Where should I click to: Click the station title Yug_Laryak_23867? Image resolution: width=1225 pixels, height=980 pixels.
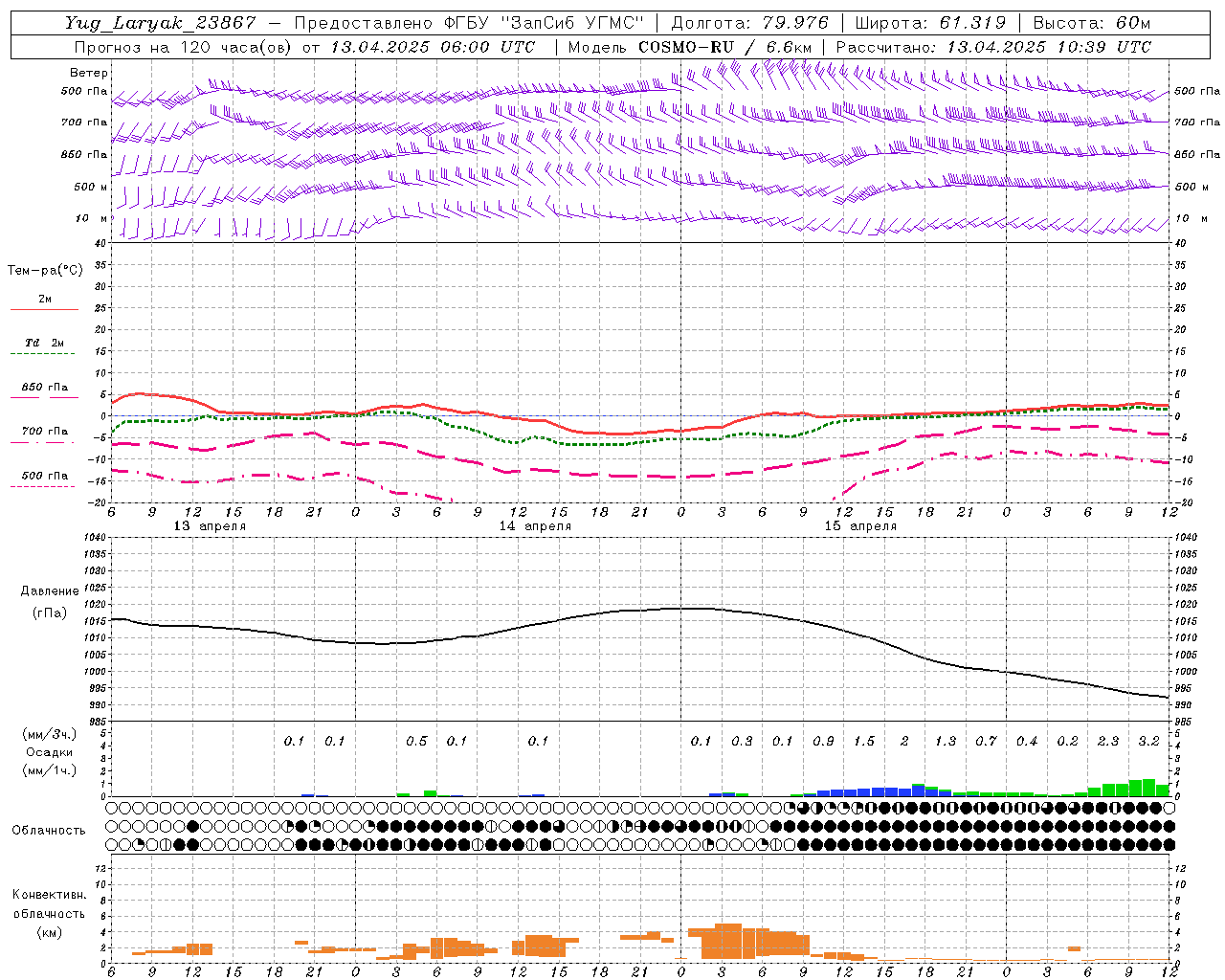click(x=161, y=24)
